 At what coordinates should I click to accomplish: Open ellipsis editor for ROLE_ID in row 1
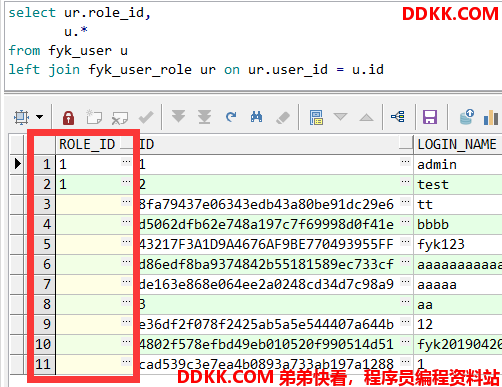point(126,162)
